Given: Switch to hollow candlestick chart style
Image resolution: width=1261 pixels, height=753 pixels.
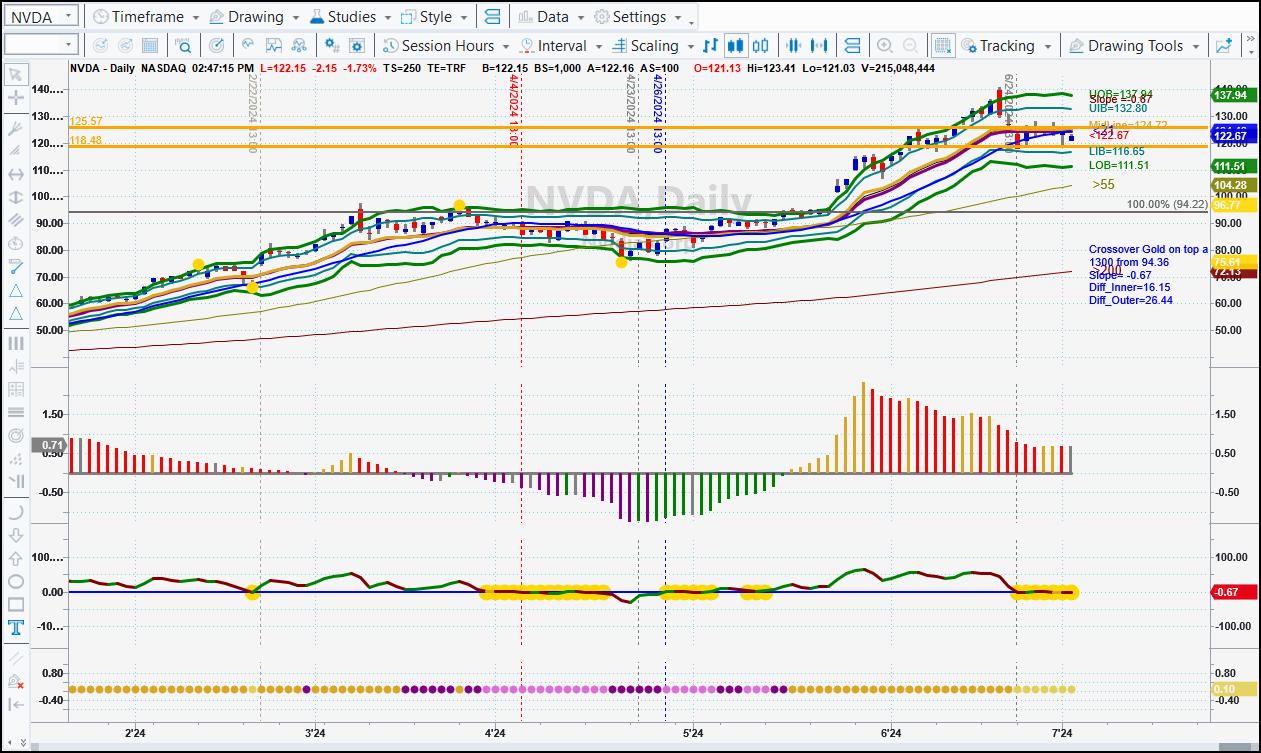Looking at the screenshot, I should click(761, 45).
